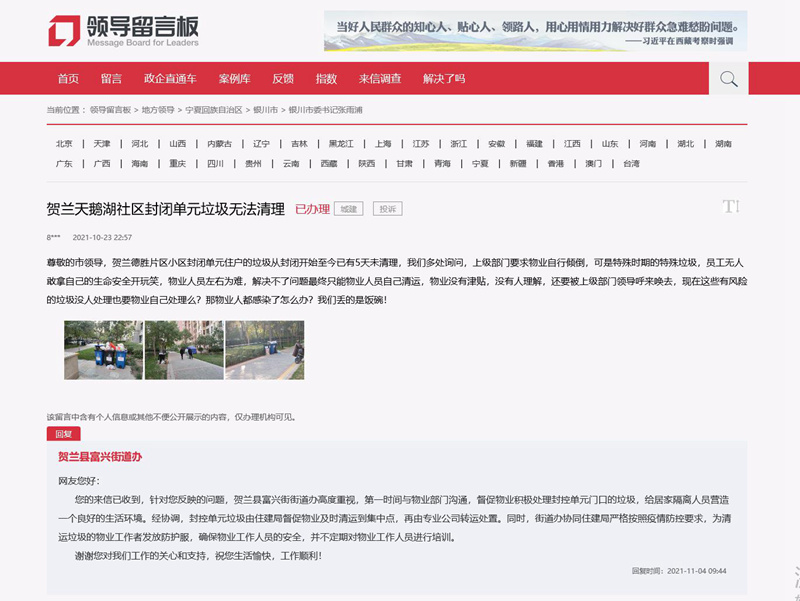Image resolution: width=800 pixels, height=601 pixels.
Task: Click the 城建 category tag
Action: (x=348, y=209)
